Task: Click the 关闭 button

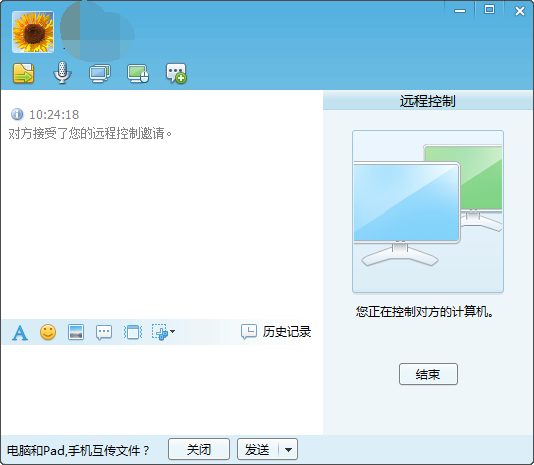Action: [199, 449]
